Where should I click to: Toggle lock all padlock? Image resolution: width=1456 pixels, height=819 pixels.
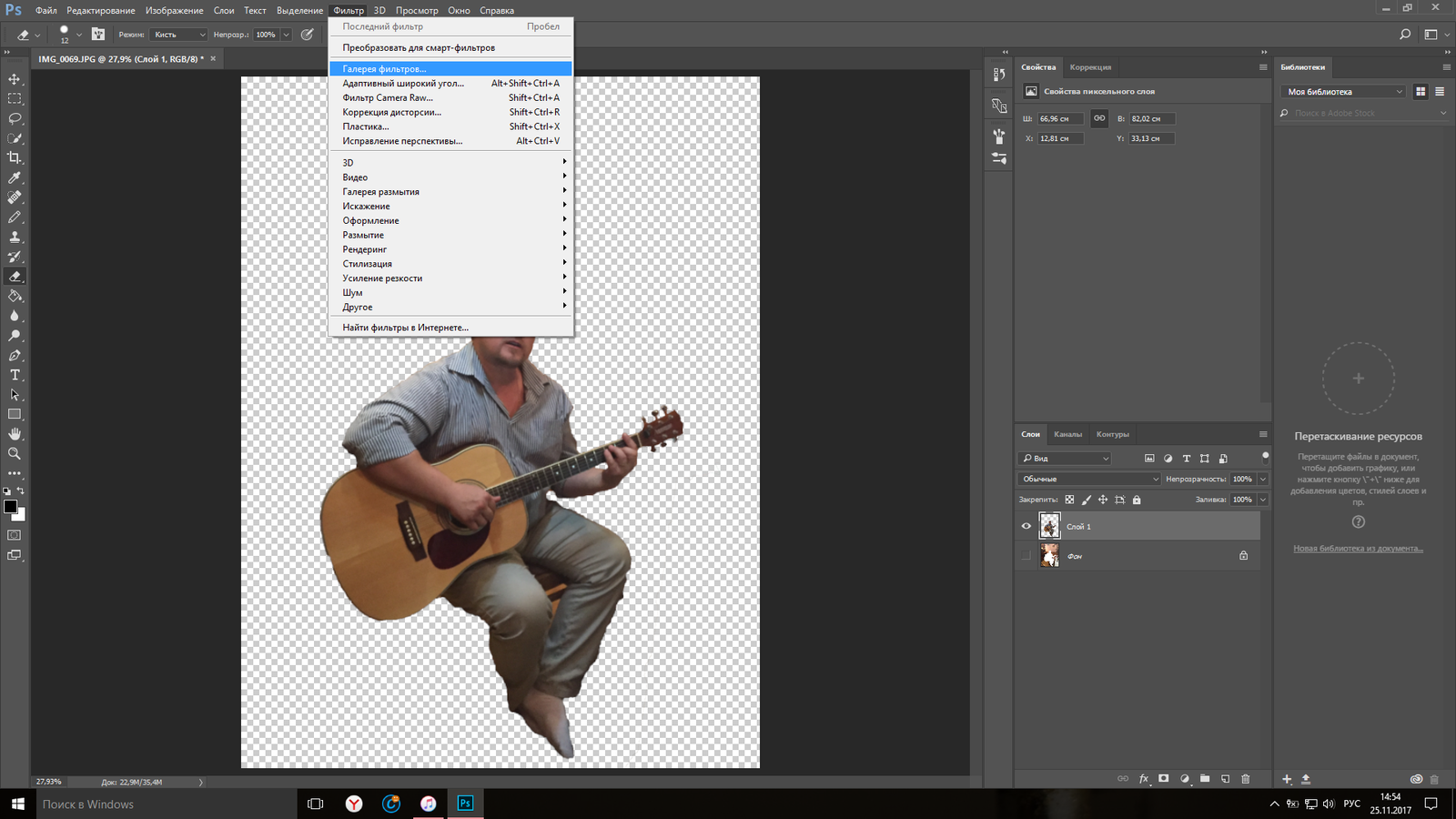coord(1137,500)
